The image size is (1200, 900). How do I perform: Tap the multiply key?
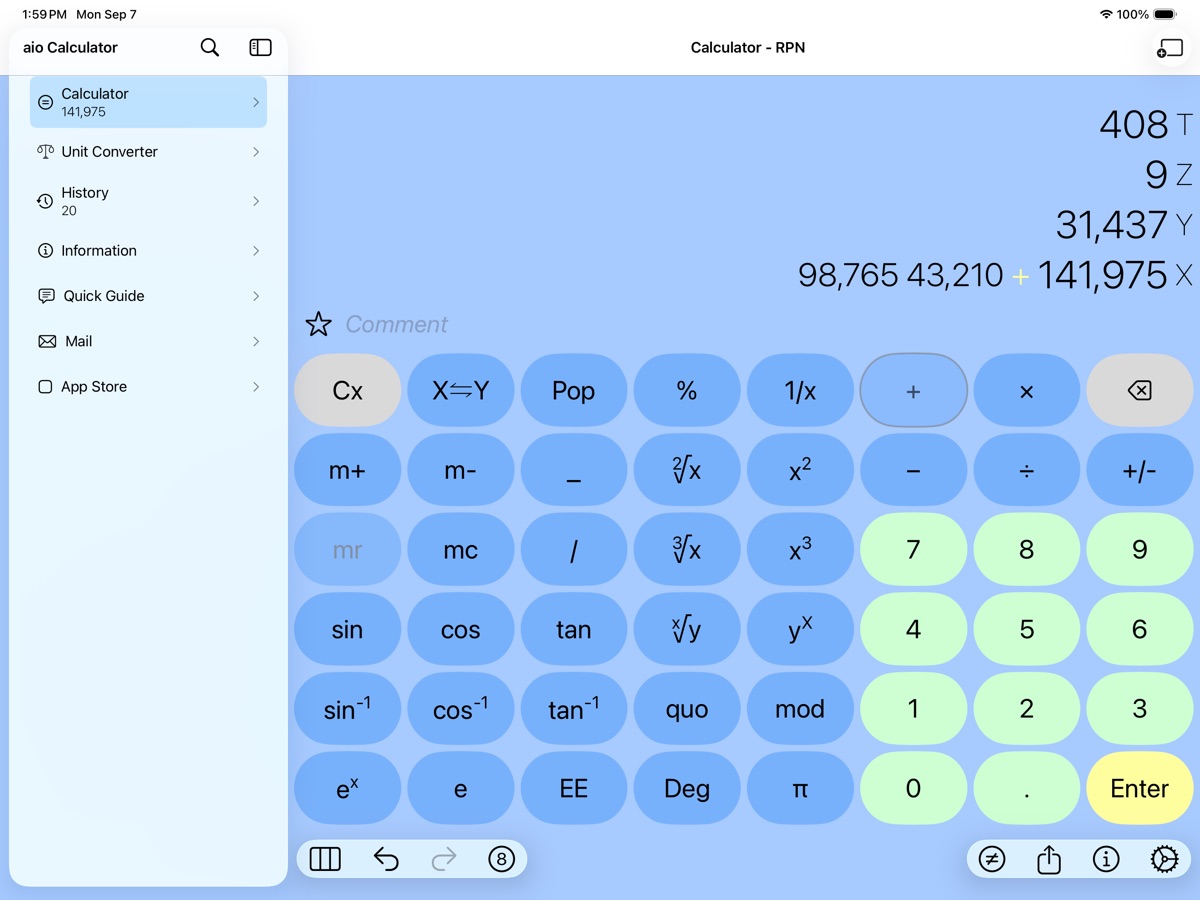tap(1026, 391)
